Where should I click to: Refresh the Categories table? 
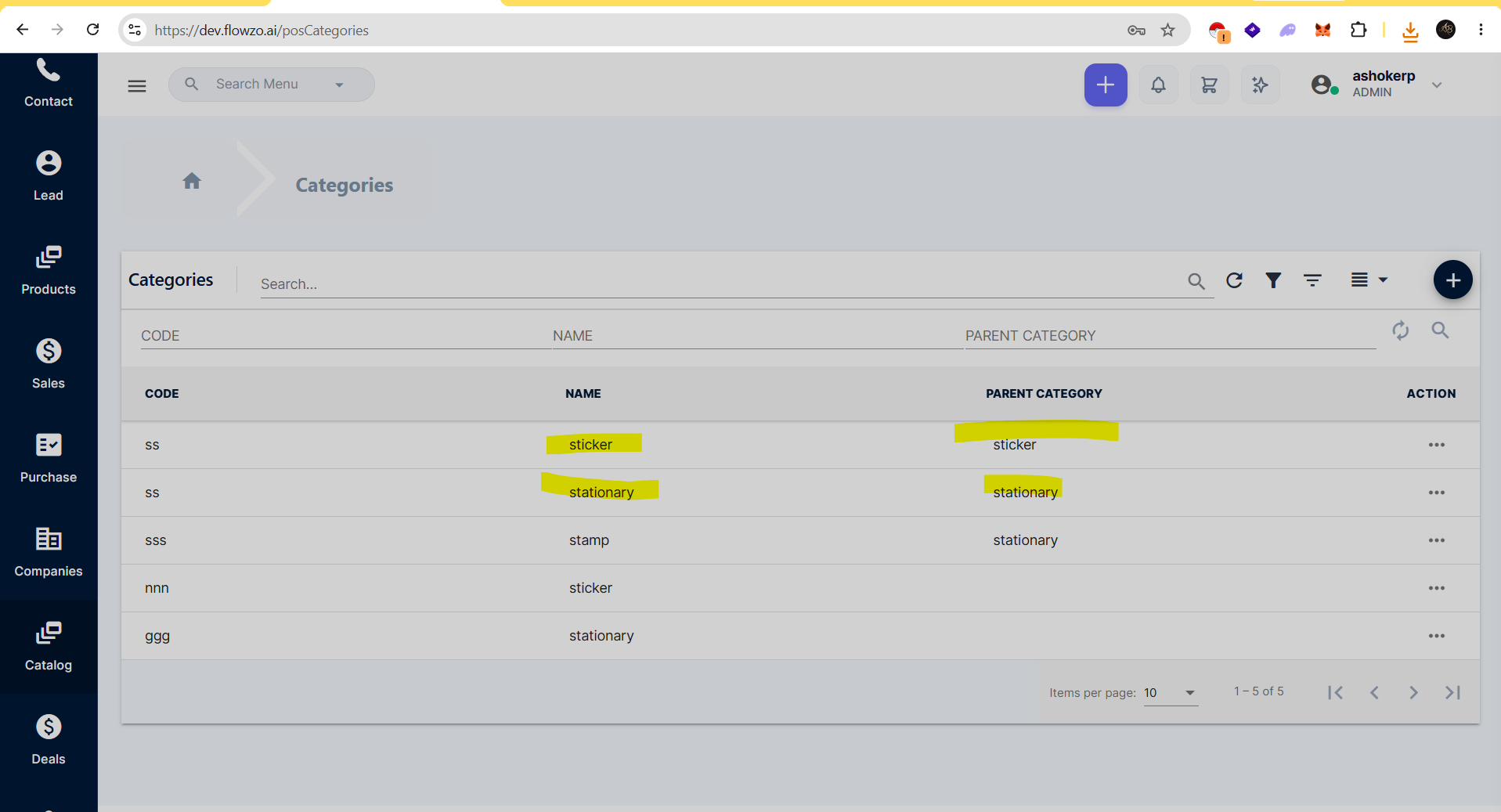1235,280
